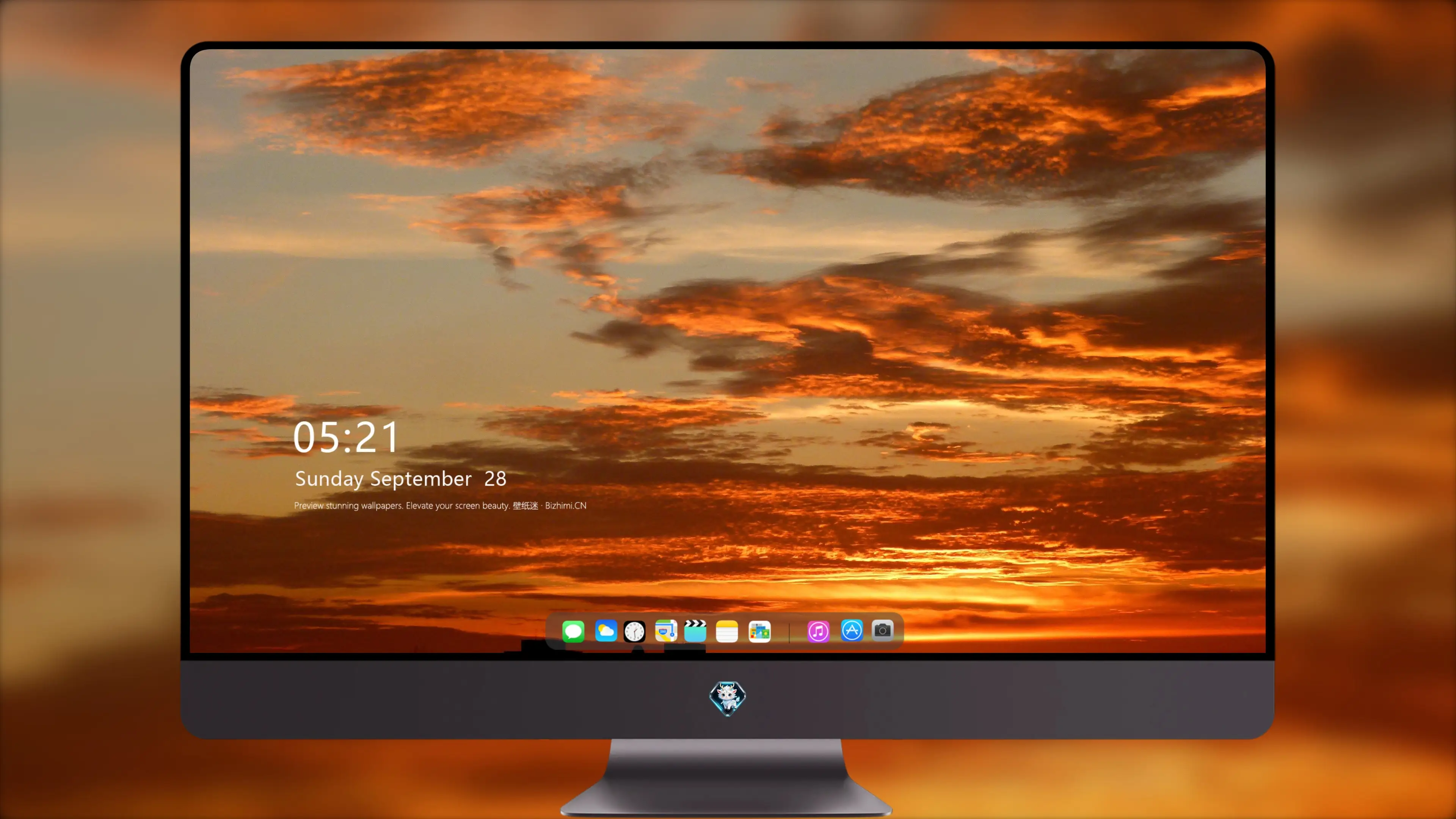Viewport: 1456px width, 819px height.
Task: Open the Newsstand-style app icon in dock
Action: 759,631
